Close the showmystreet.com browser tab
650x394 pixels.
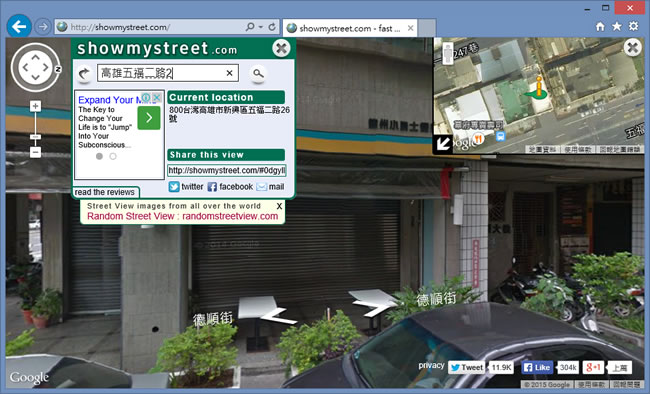tap(410, 28)
